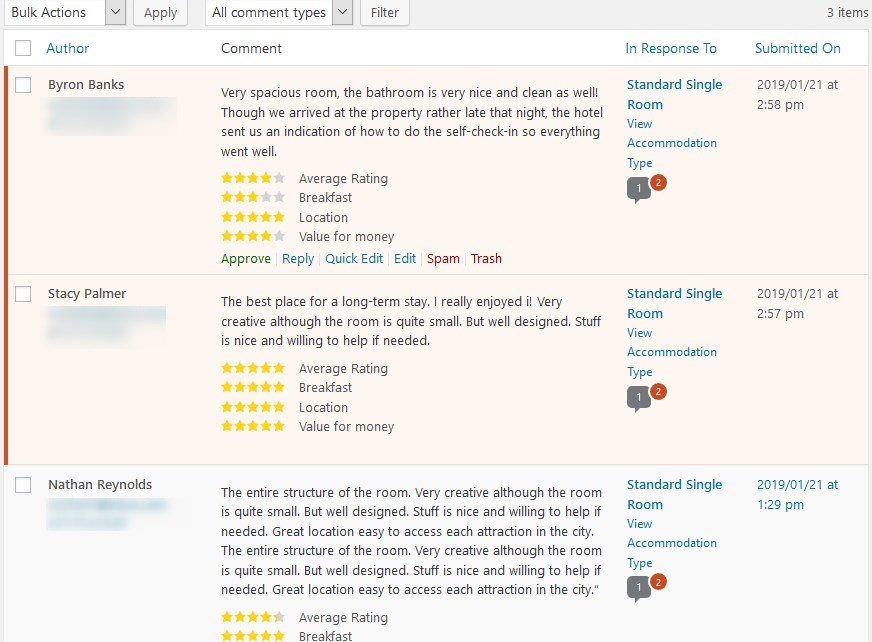Screen dimensions: 872x642
Task: Tick the checkbox for Stacy Palmer comment
Action: click(x=23, y=294)
